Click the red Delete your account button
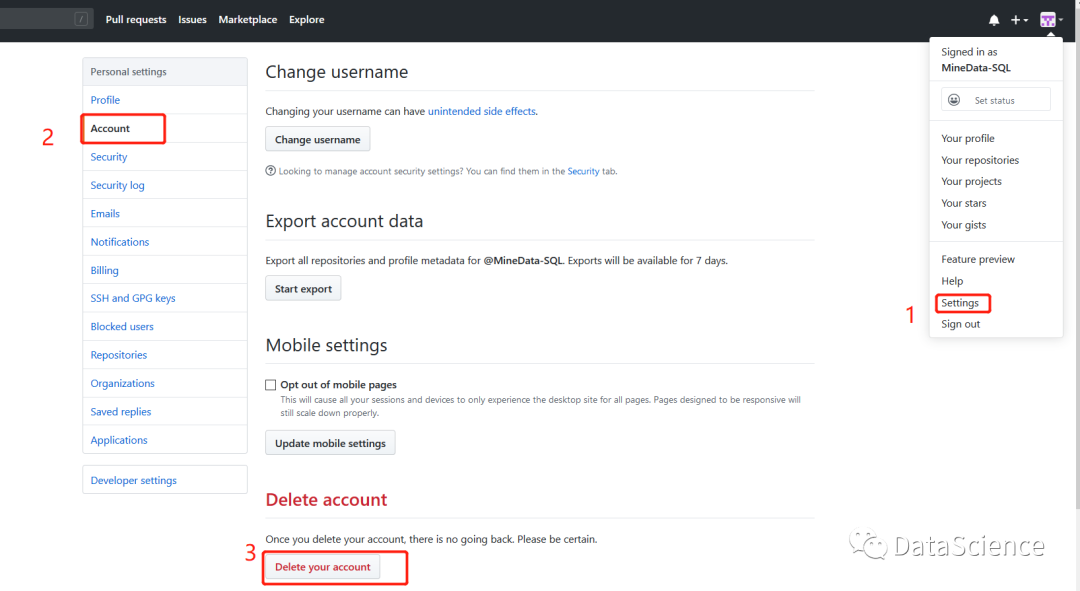Viewport: 1080px width, 591px height. coord(322,567)
